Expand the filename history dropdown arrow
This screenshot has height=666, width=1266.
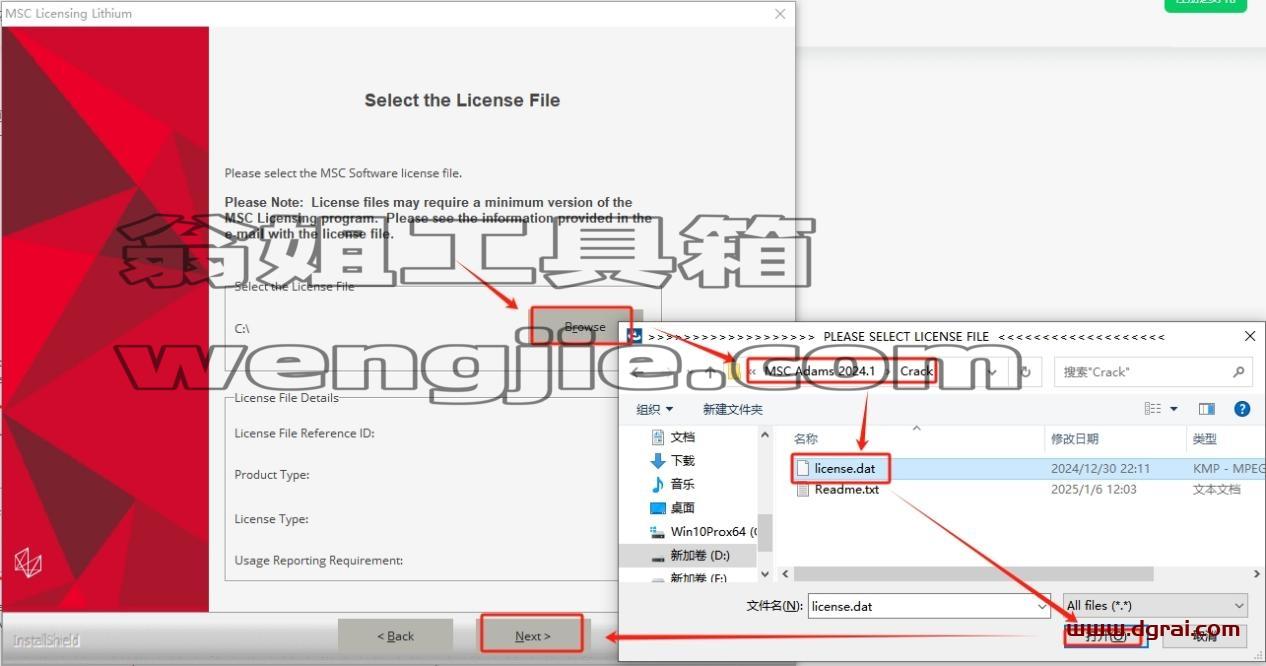pyautogui.click(x=1043, y=606)
